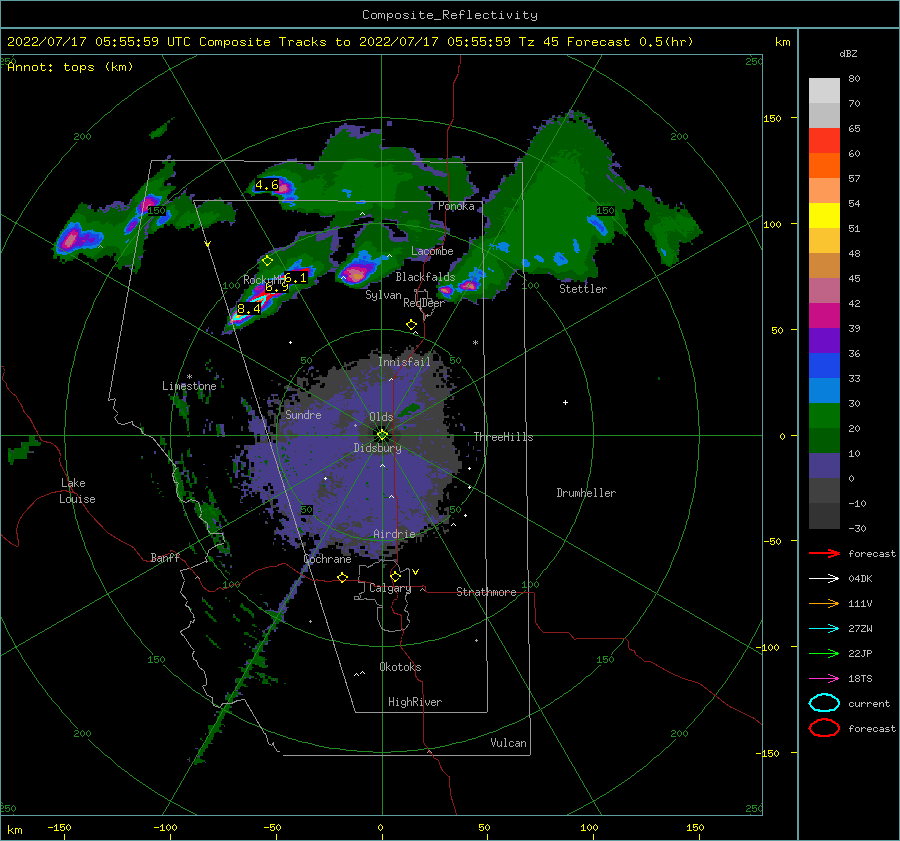Click the Lacombe town label

tap(432, 251)
